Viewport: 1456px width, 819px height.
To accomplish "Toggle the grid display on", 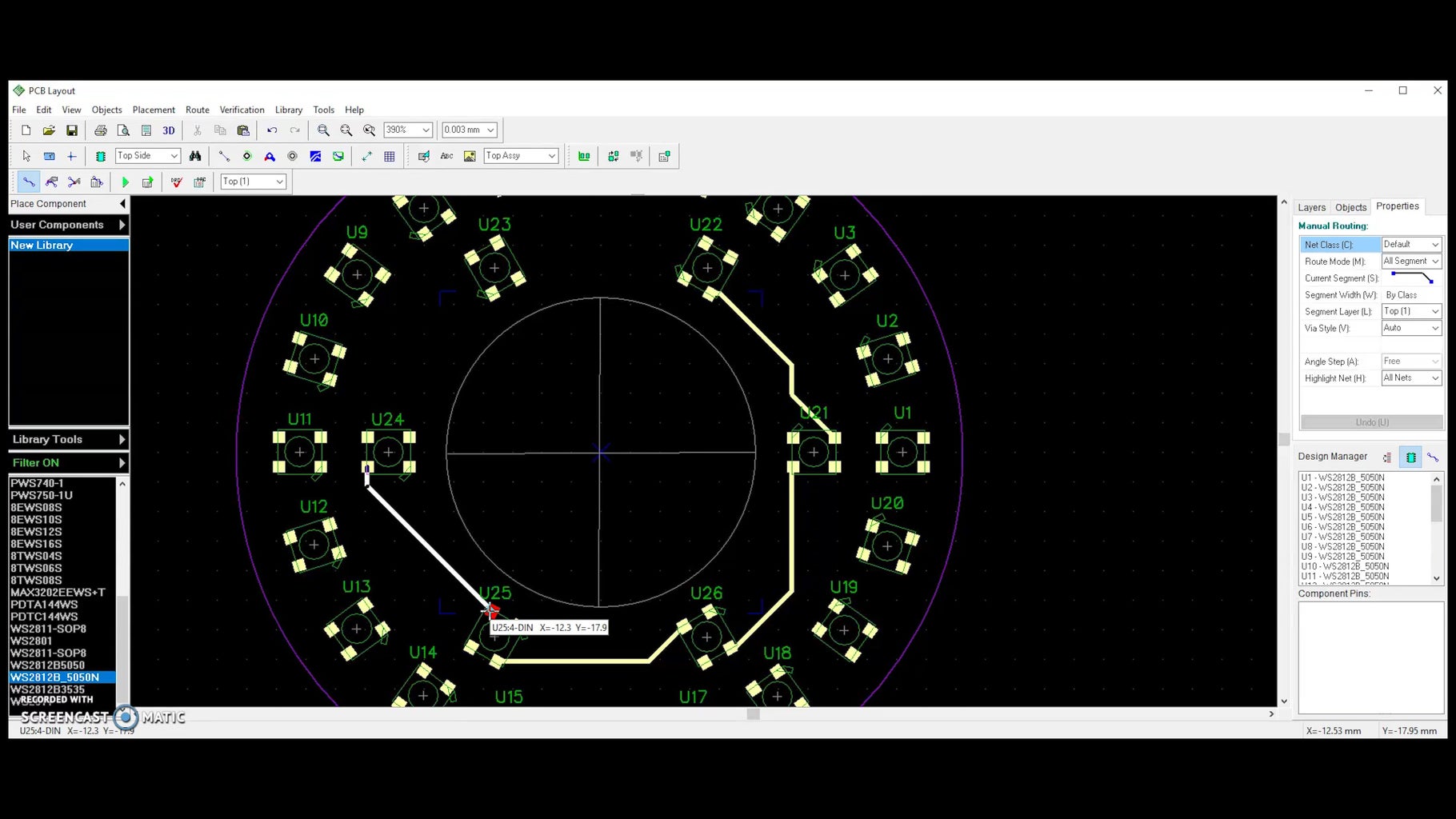I will pos(390,155).
